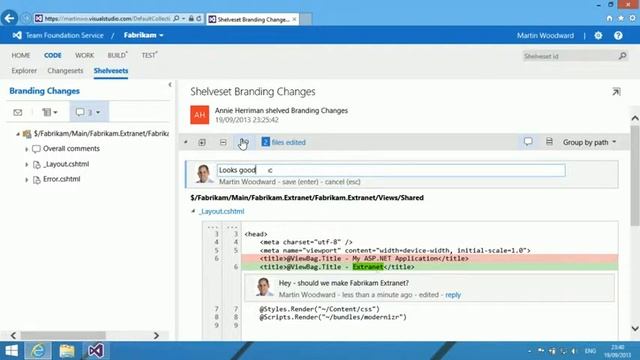Click the small collapse arrow in diff toolbar
640x360 pixels.
(186, 142)
